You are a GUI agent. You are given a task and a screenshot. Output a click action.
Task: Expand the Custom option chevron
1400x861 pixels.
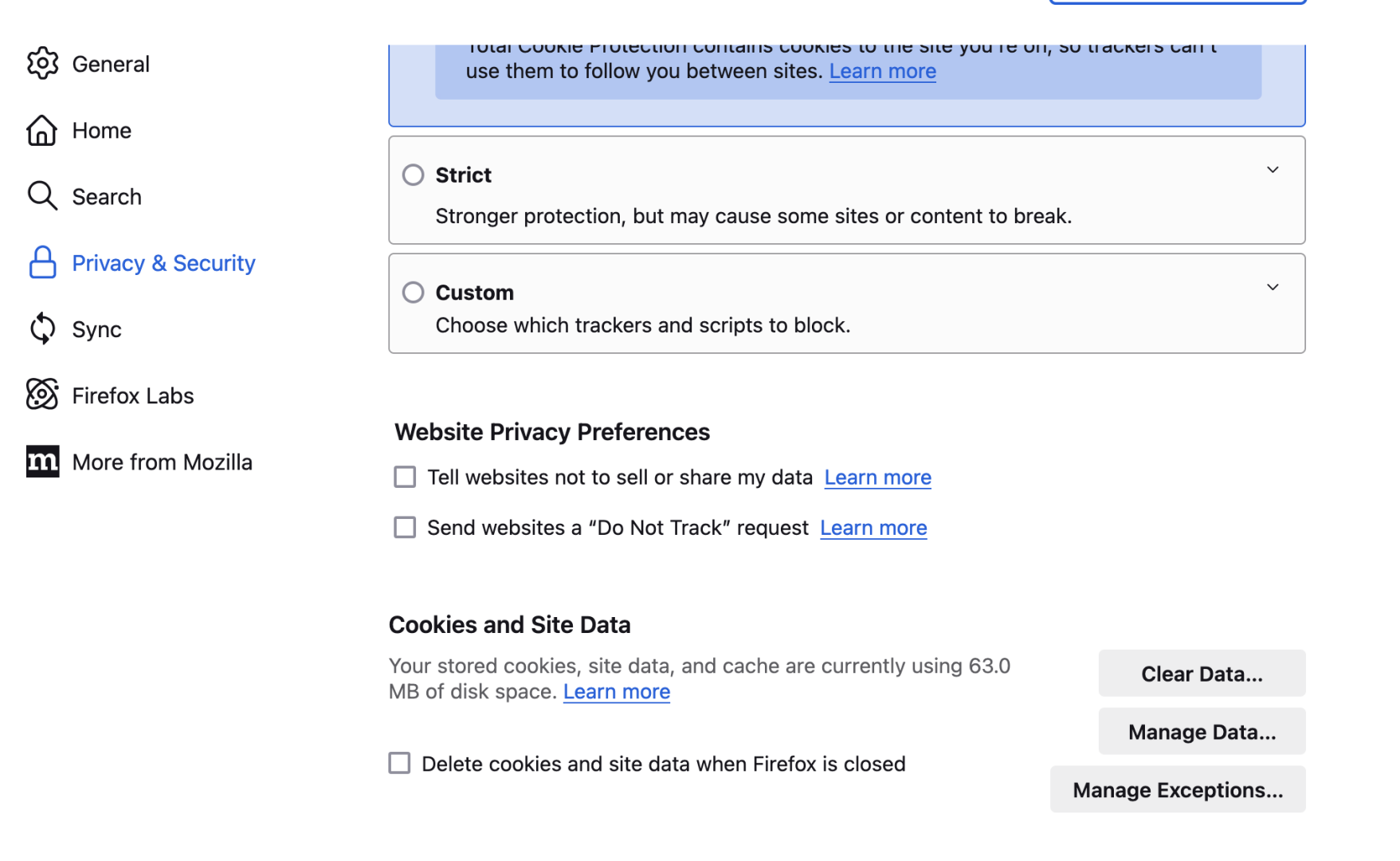point(1273,287)
